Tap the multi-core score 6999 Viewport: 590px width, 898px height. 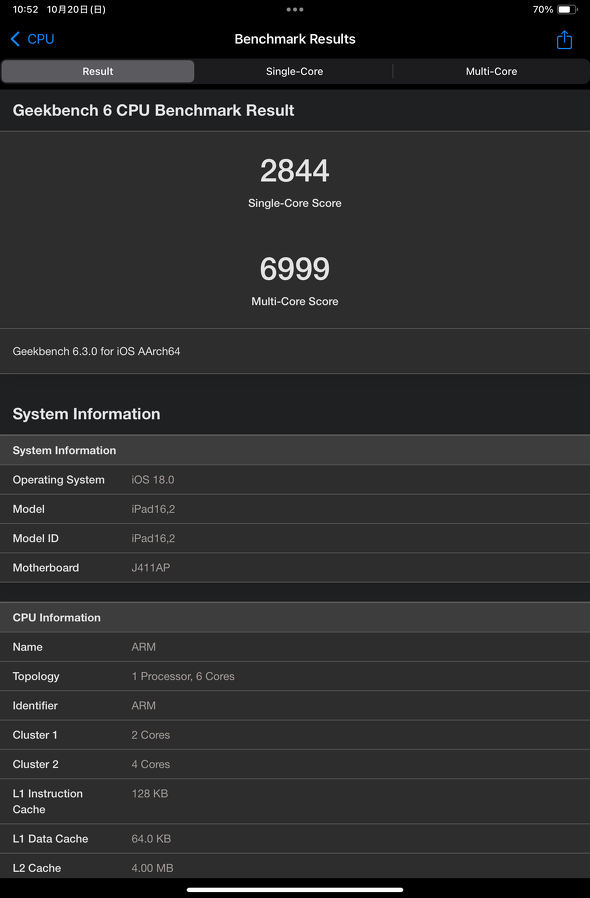click(294, 269)
